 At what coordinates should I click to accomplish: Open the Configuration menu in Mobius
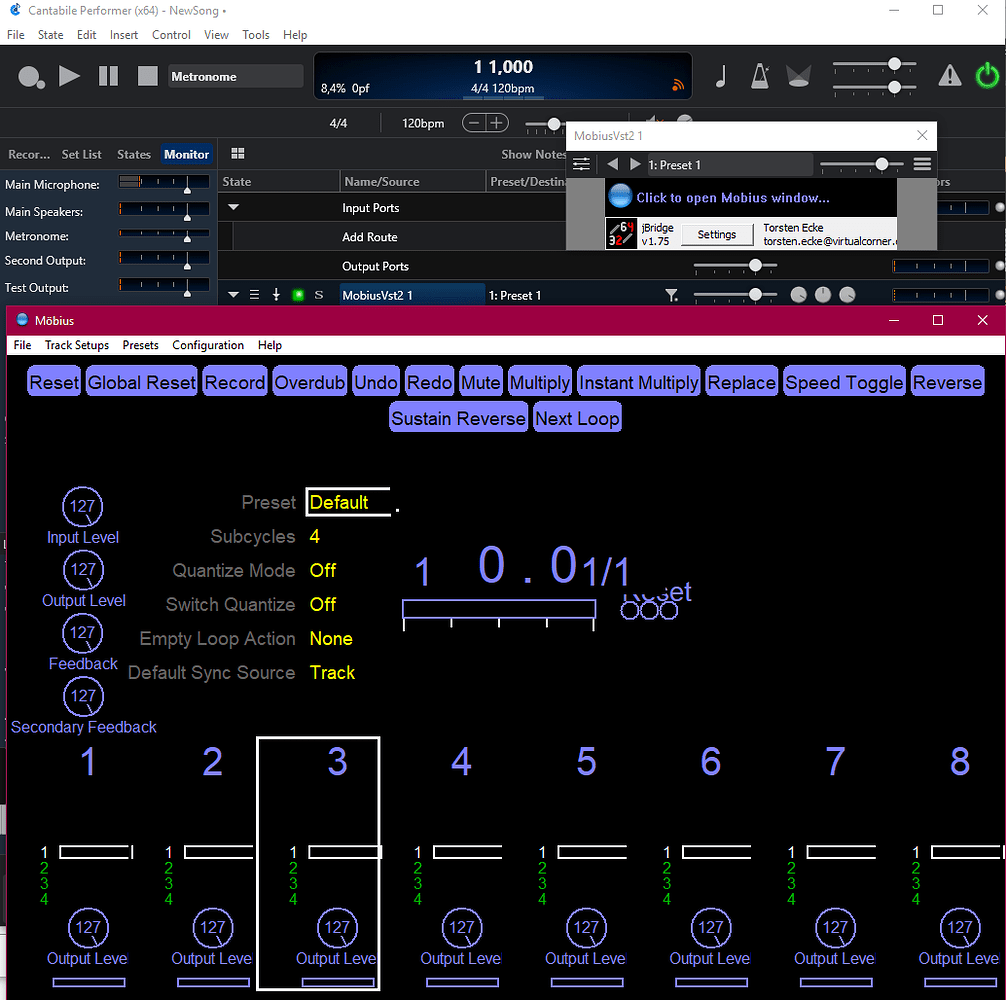pos(208,344)
